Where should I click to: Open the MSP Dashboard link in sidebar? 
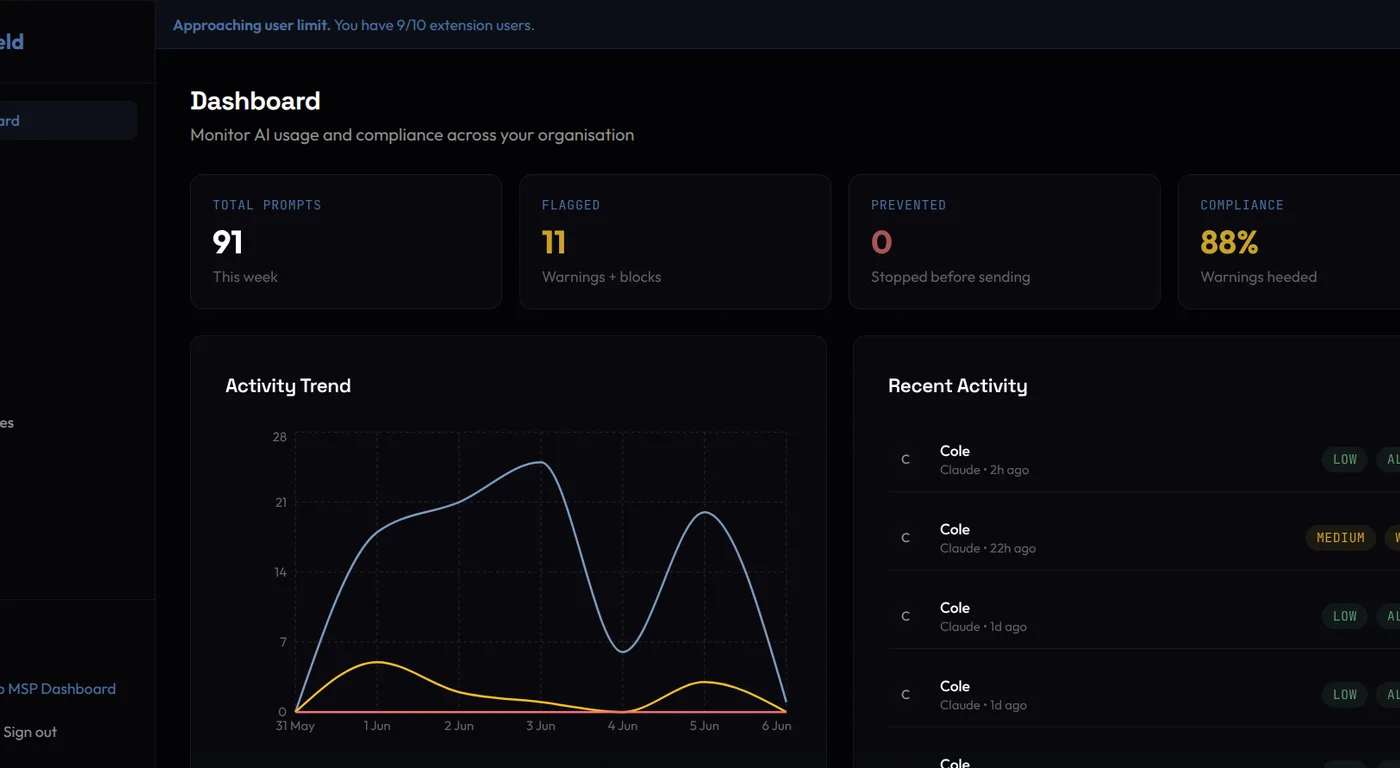tap(58, 689)
